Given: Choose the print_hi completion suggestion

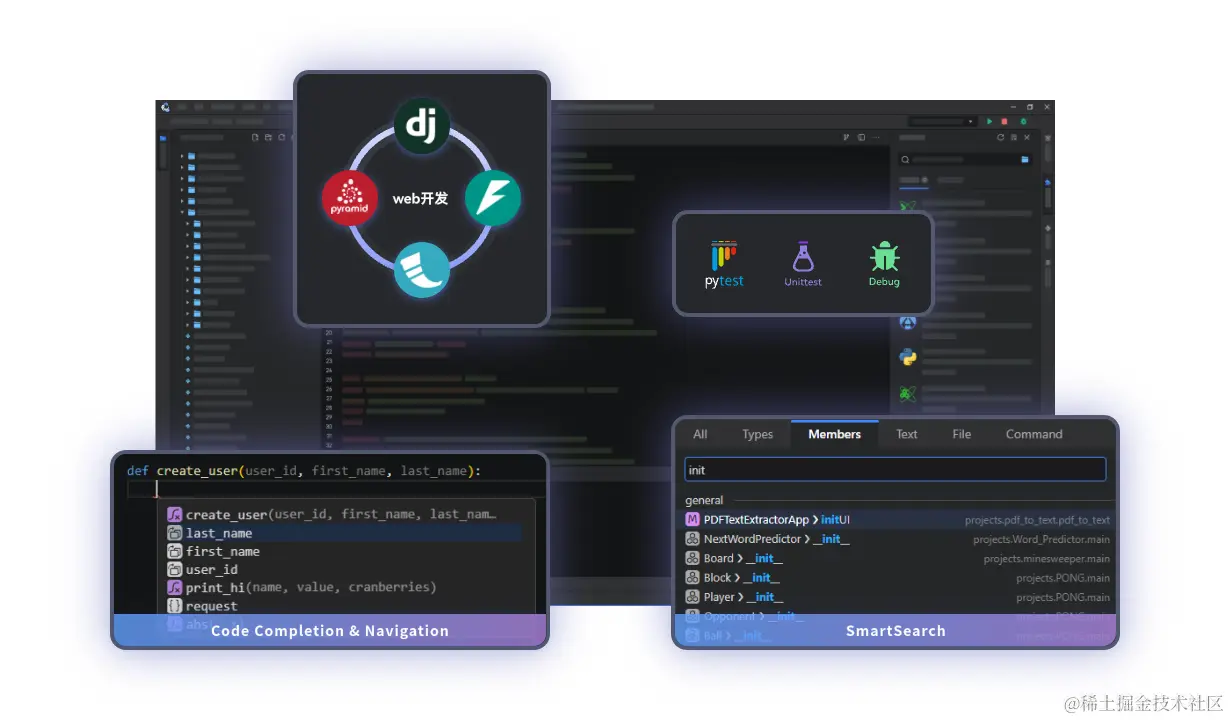Looking at the screenshot, I should (344, 587).
